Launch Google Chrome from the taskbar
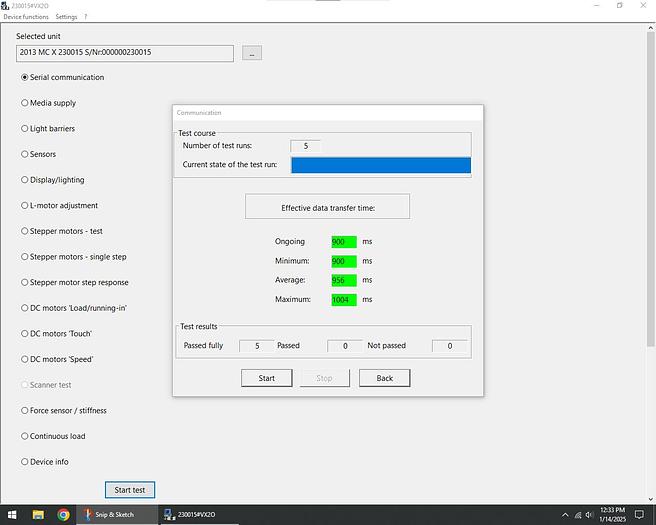The image size is (656, 525). click(63, 515)
